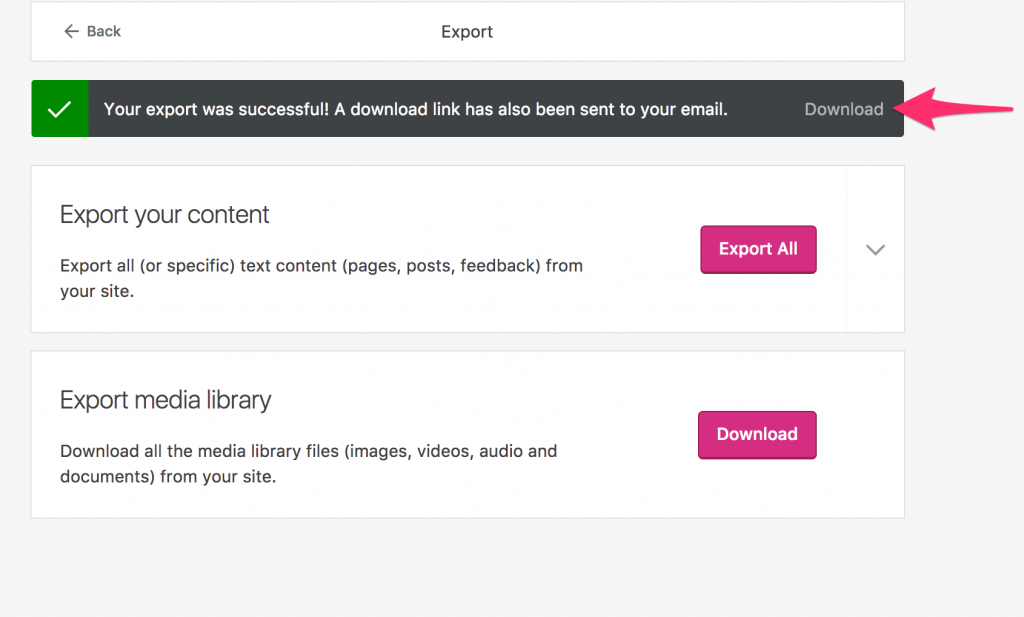Image resolution: width=1024 pixels, height=617 pixels.
Task: Click the dark success notification banner
Action: pos(468,108)
